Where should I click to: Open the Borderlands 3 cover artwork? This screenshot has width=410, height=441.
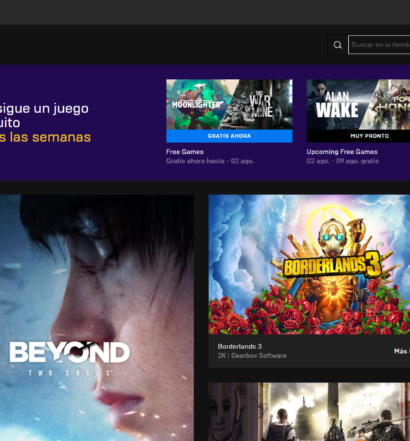point(309,265)
